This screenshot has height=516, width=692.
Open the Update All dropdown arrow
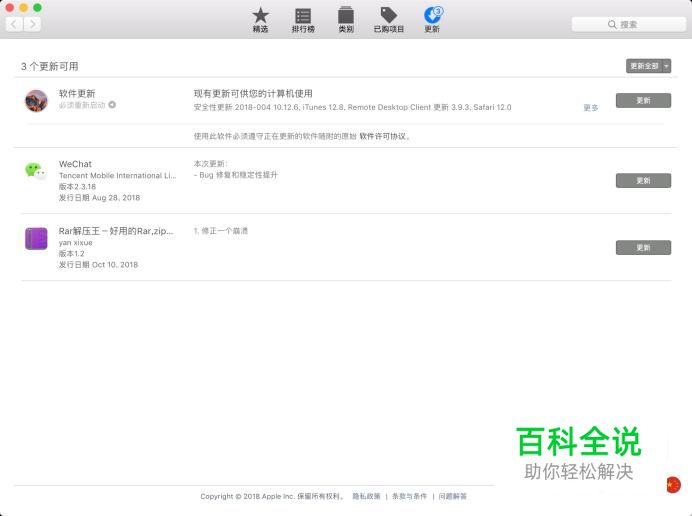click(x=666, y=66)
